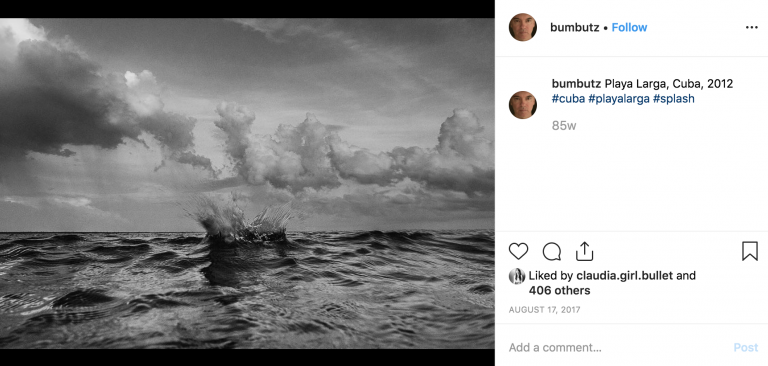
Task: Click claudia.girl.bullet's small avatar
Action: coord(517,276)
